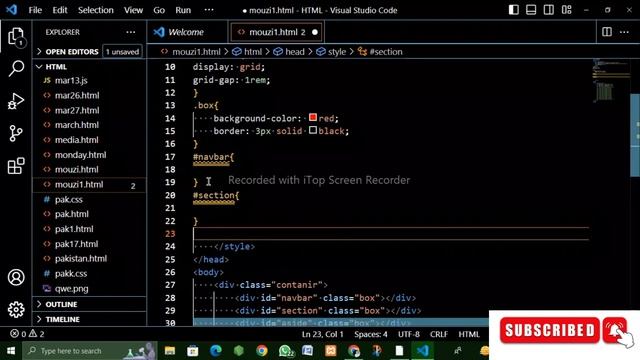
Task: Open the Edit menu
Action: click(x=60, y=10)
